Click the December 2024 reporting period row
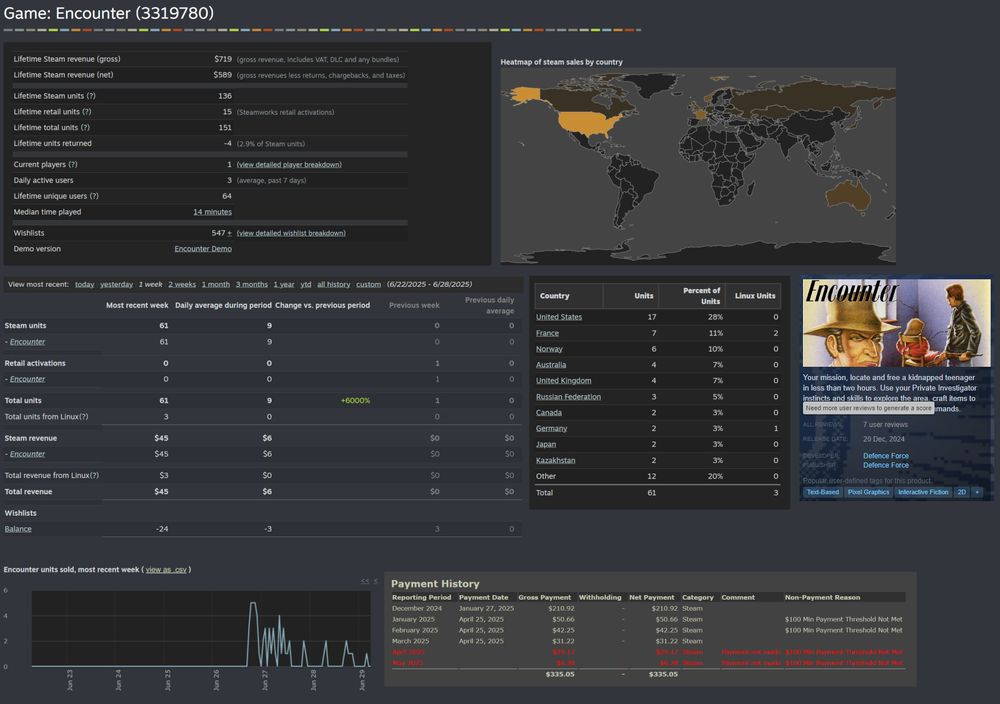This screenshot has width=1000, height=704. 647,608
